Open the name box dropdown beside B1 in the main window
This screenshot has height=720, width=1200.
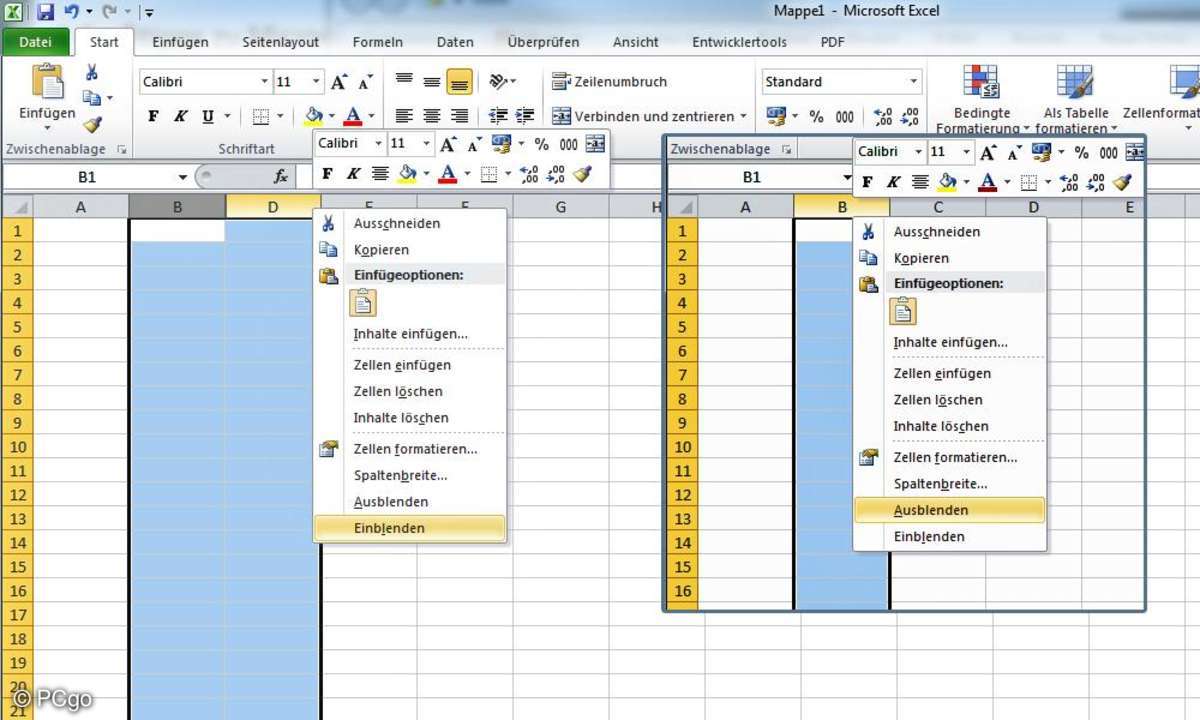183,177
